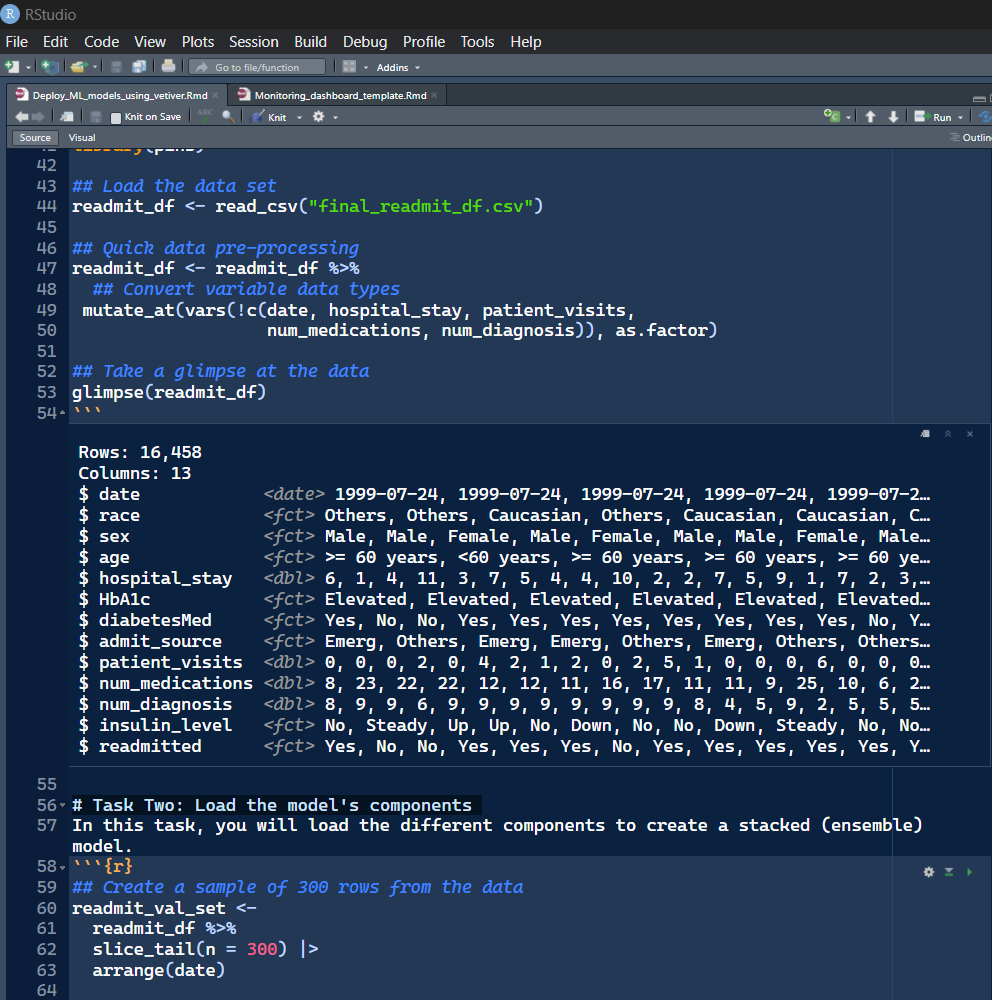
Task: Click the back navigation arrow
Action: click(x=22, y=117)
